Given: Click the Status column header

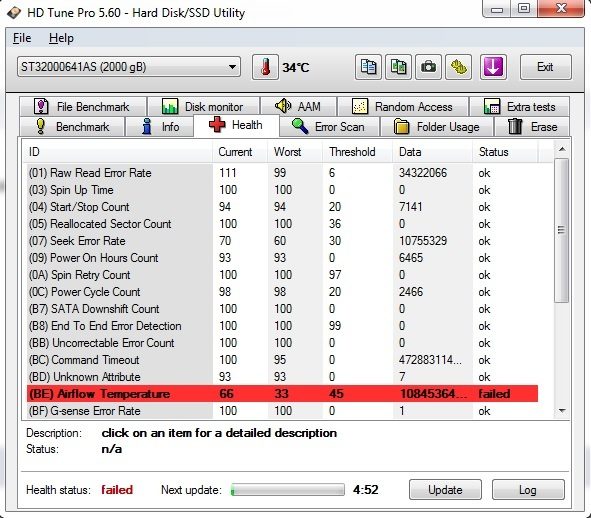Looking at the screenshot, I should point(505,152).
